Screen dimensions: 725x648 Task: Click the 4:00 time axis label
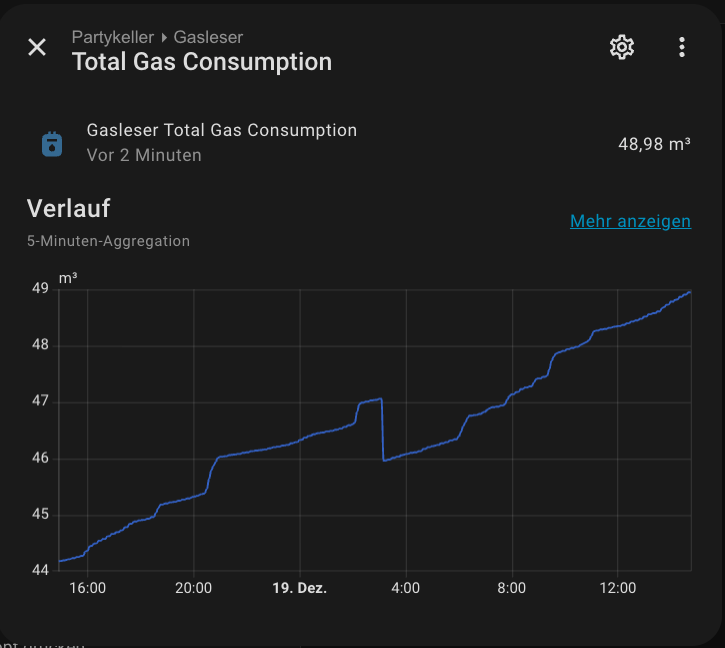(x=405, y=588)
